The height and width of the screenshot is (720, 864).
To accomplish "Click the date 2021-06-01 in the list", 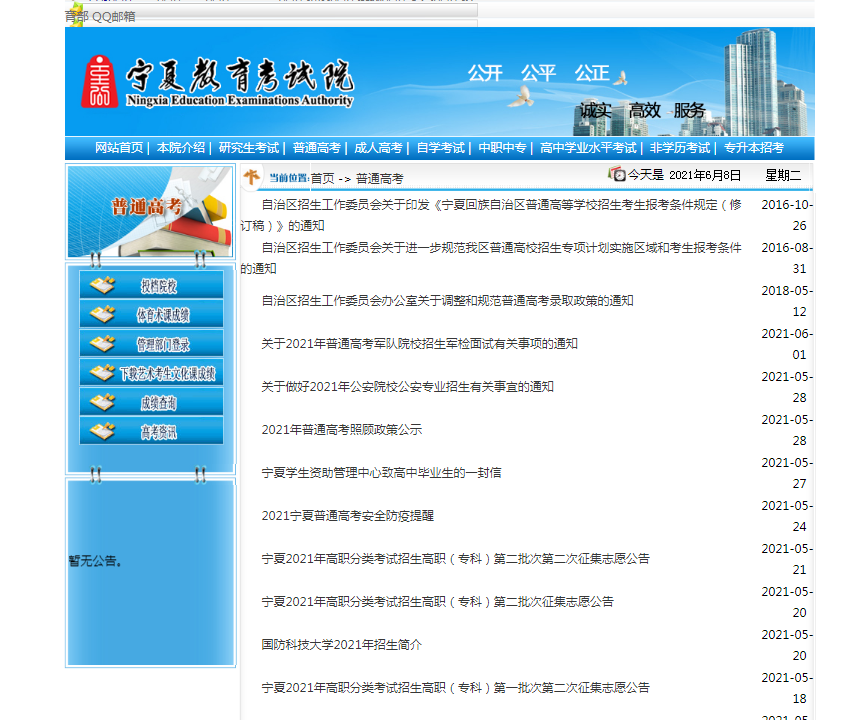I will click(787, 344).
